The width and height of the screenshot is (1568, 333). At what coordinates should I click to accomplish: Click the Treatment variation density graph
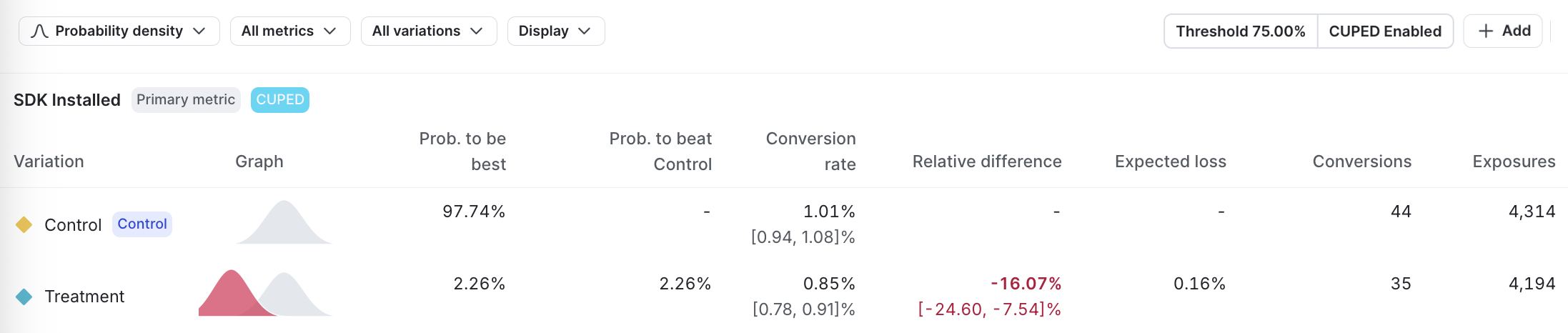click(x=264, y=294)
